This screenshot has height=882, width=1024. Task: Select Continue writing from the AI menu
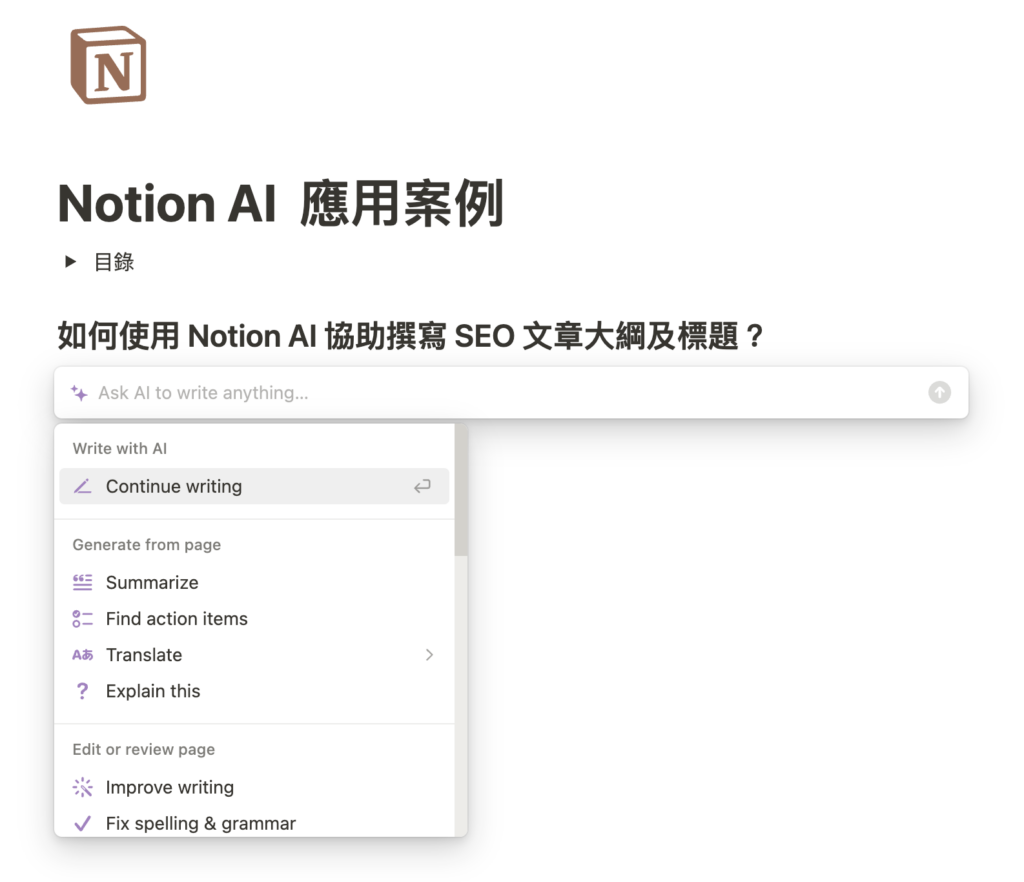click(254, 486)
